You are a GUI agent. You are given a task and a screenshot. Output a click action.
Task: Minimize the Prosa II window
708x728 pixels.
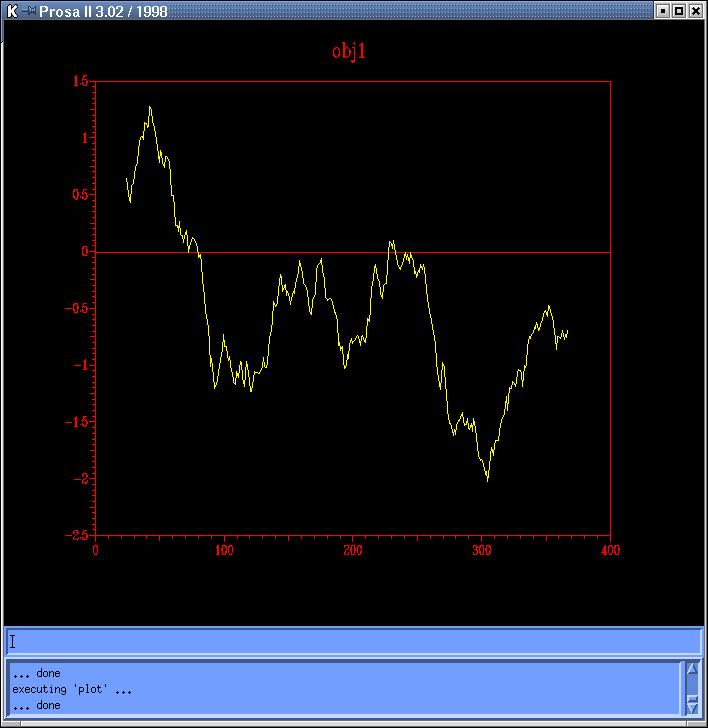[662, 11]
